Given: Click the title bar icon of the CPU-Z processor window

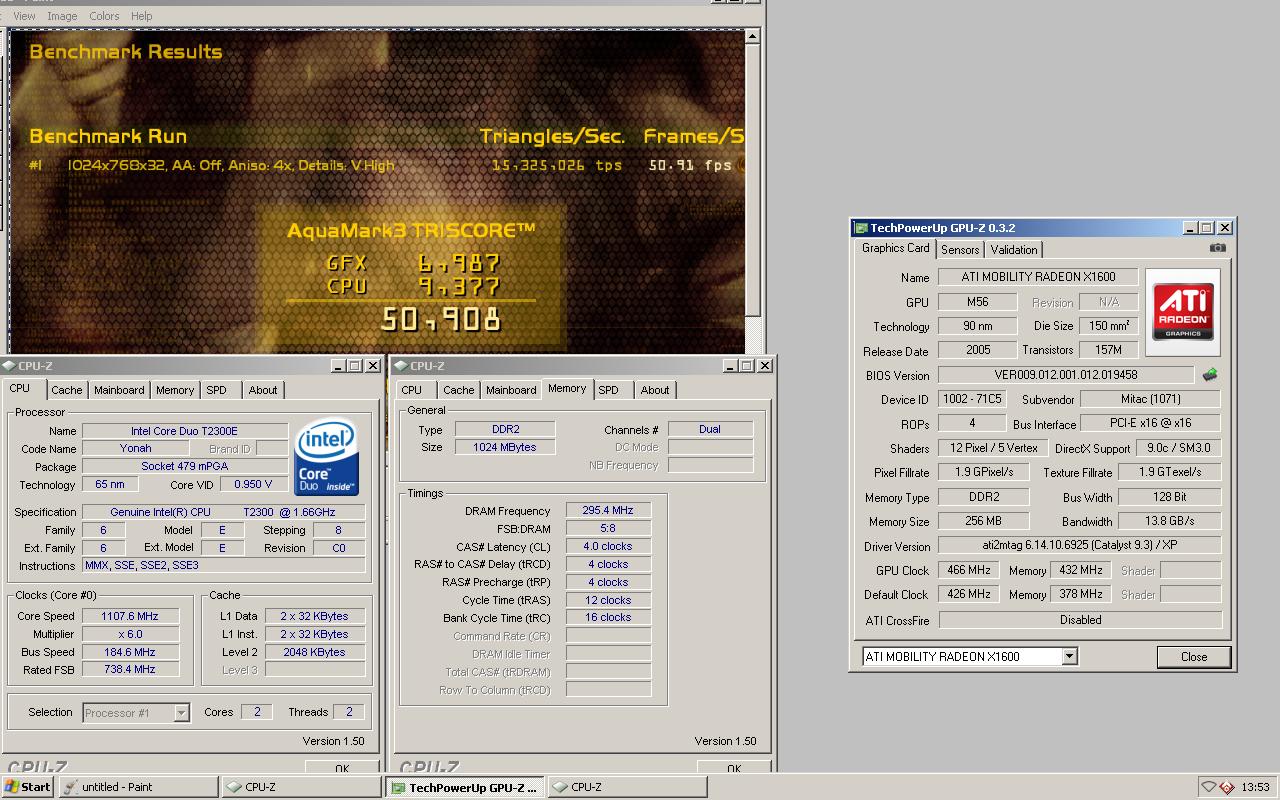Looking at the screenshot, I should [x=8, y=366].
